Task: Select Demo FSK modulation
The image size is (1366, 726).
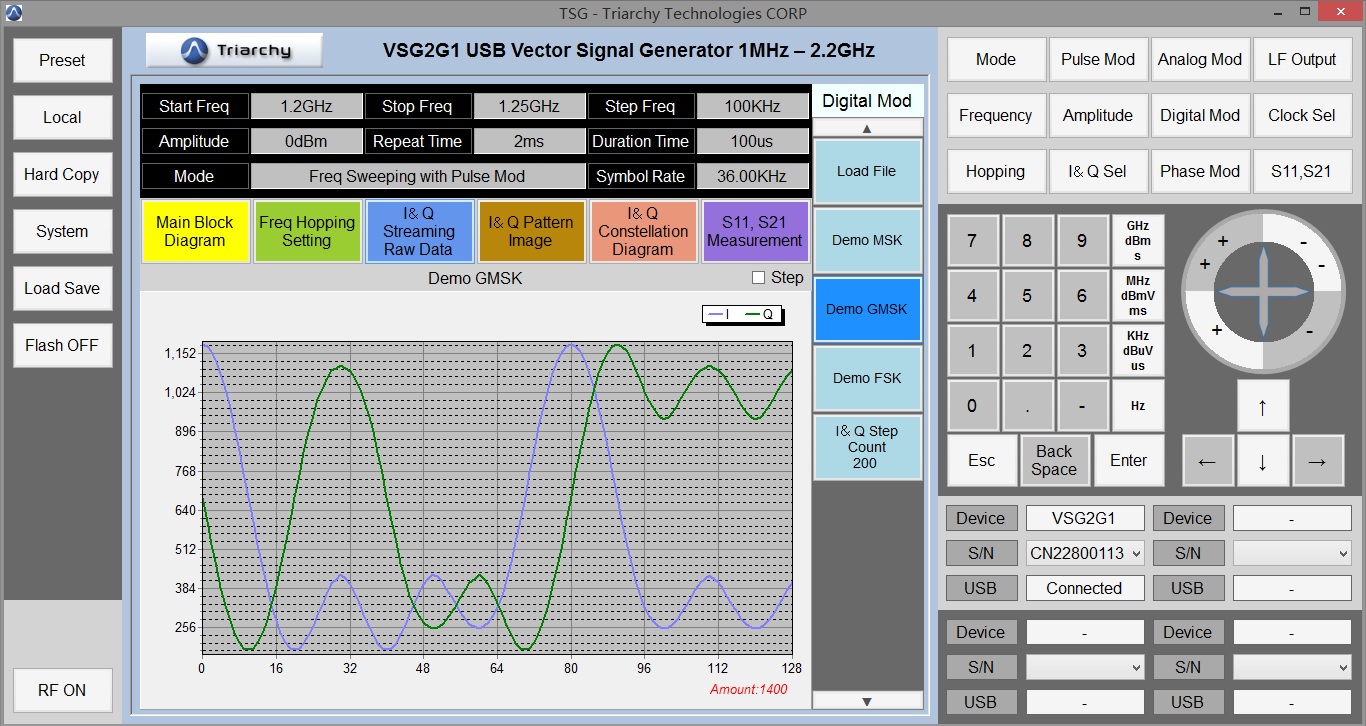Action: click(x=867, y=378)
